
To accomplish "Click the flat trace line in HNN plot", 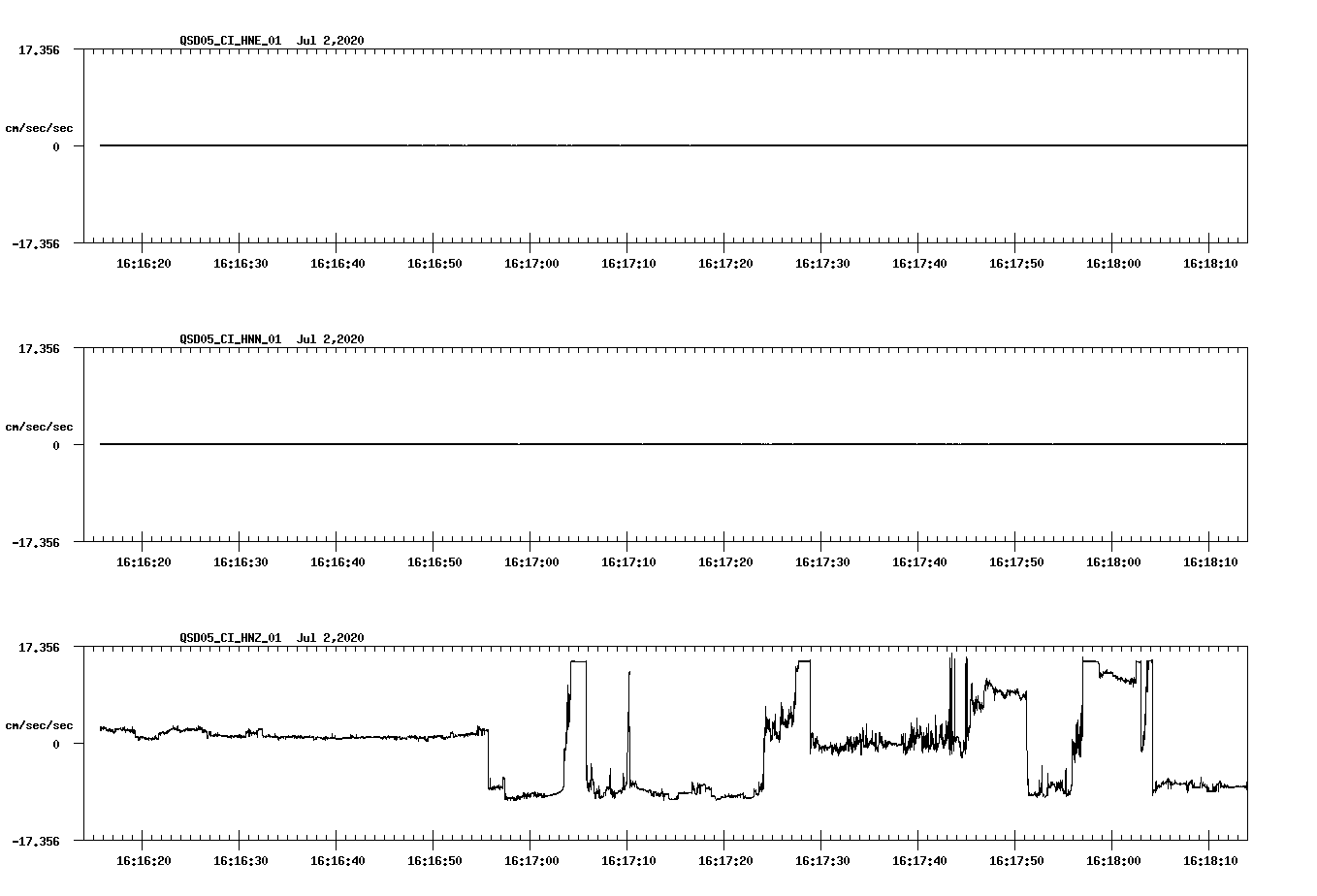I will coord(673,444).
